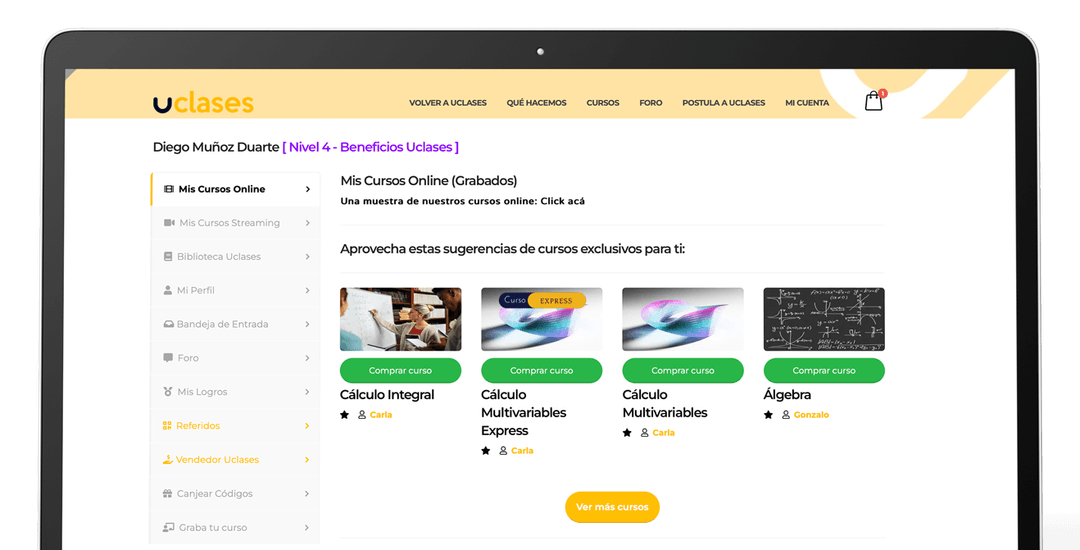The image size is (1080, 550).
Task: Click the user icon next to Gonzalo
Action: coord(785,415)
